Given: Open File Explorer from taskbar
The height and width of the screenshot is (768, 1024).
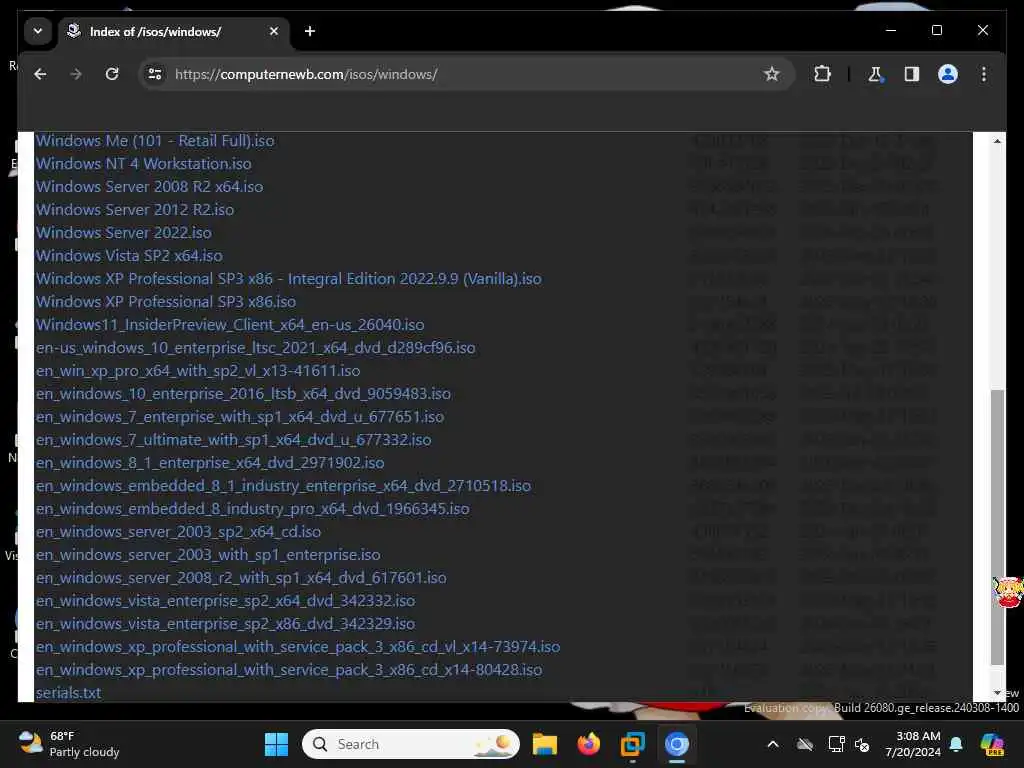Looking at the screenshot, I should tap(545, 744).
